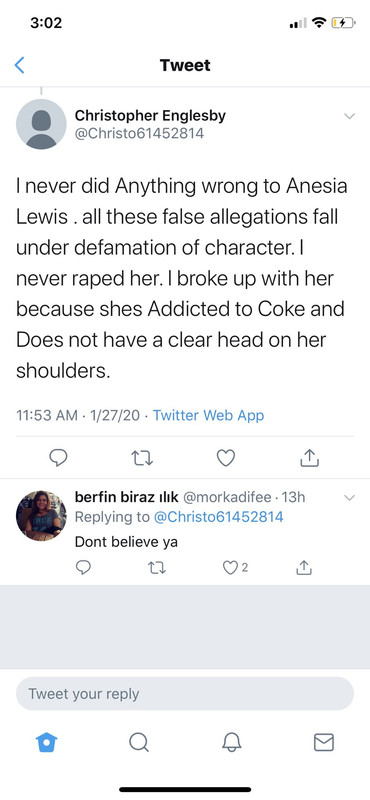The width and height of the screenshot is (370, 800).
Task: Share the main tweet via share icon
Action: pyautogui.click(x=309, y=458)
